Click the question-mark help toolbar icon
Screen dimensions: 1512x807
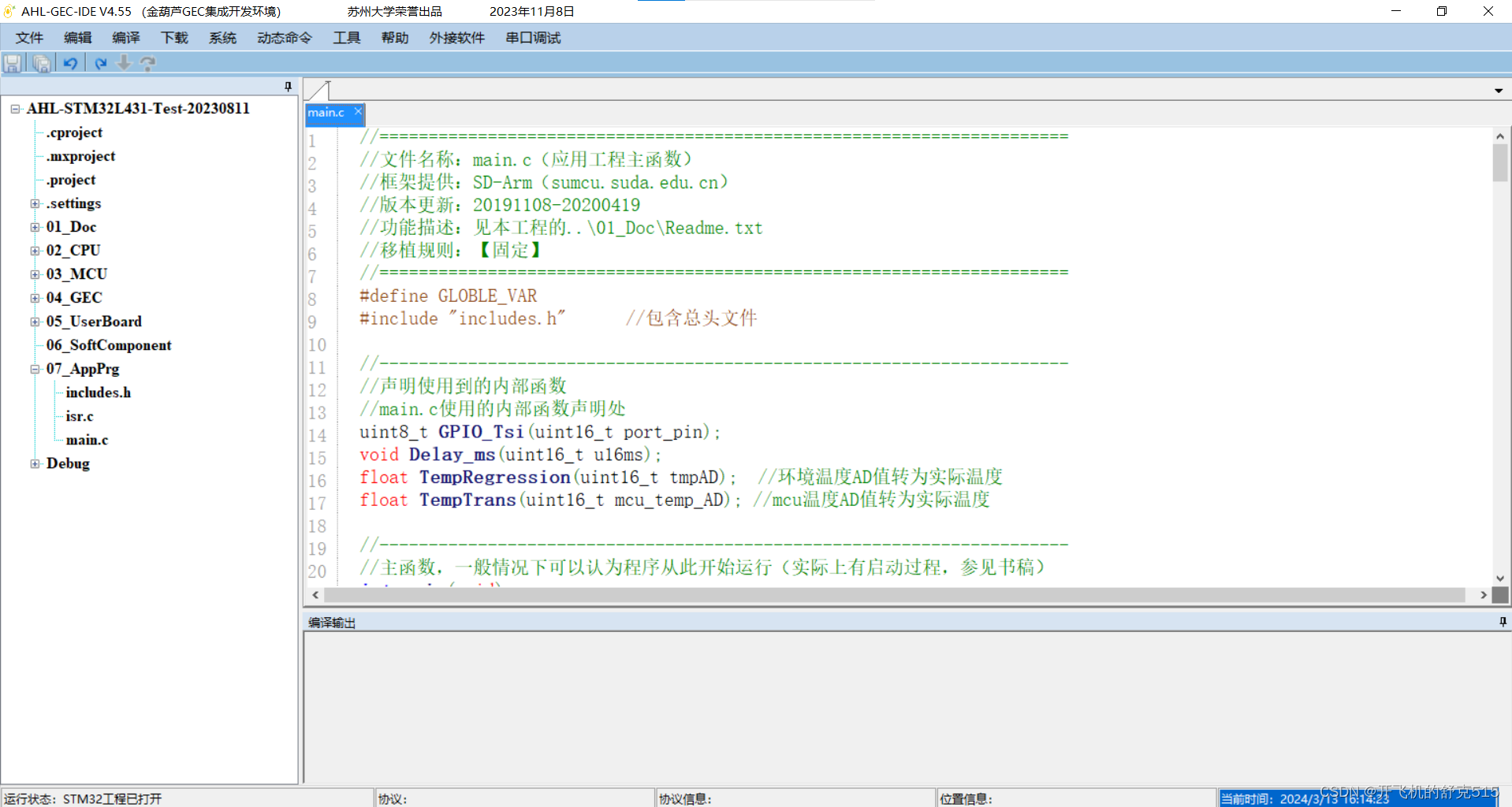tap(148, 63)
